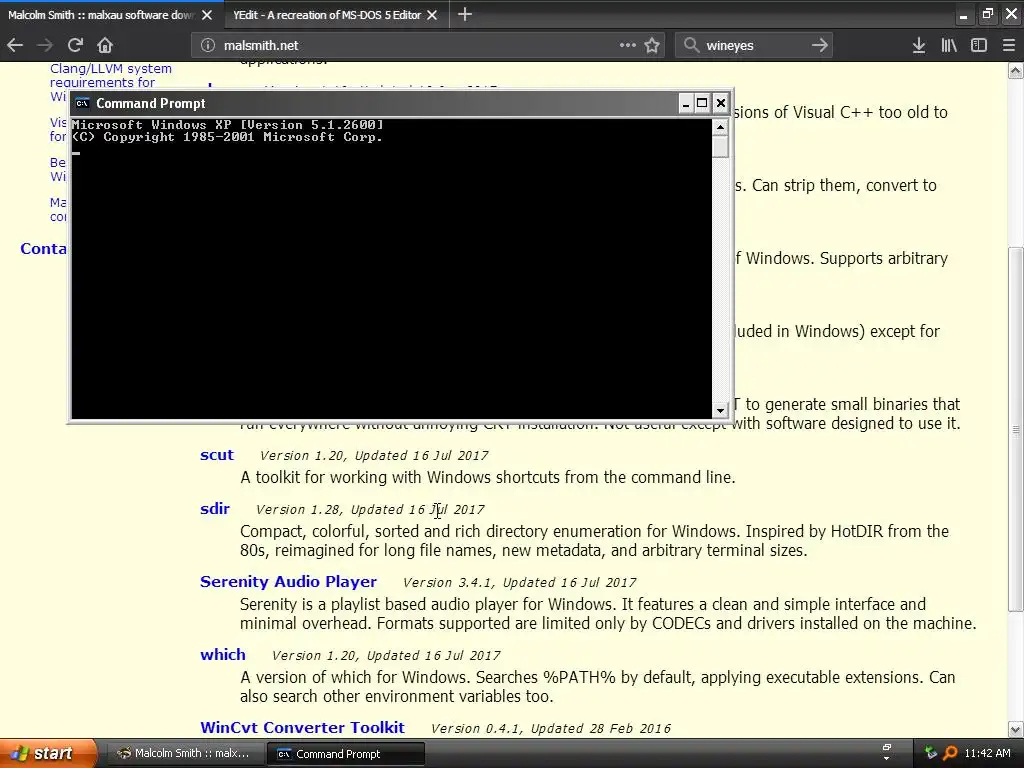
Task: Open the browser home page icon
Action: tap(105, 45)
